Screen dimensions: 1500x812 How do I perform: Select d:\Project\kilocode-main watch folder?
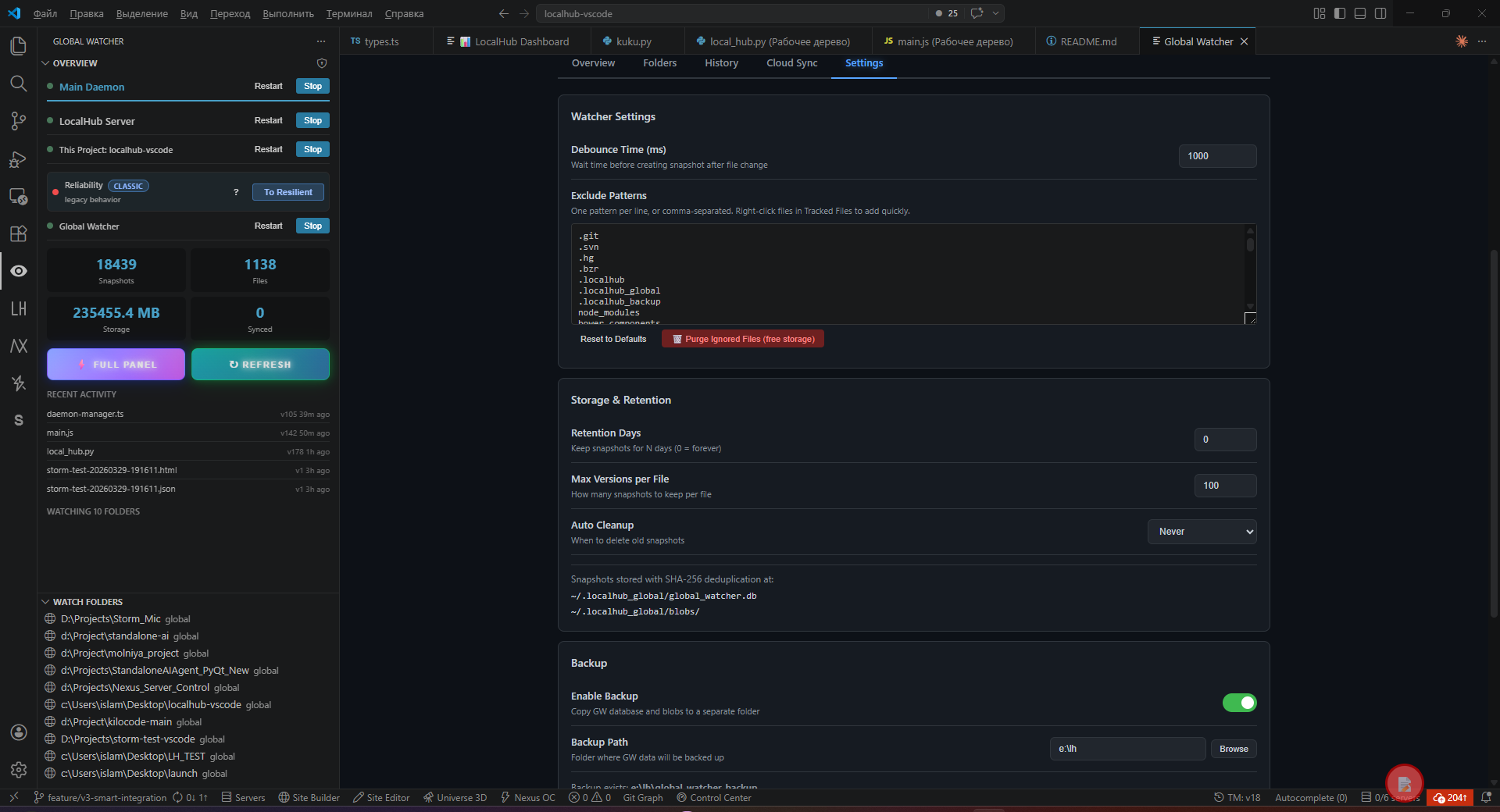(x=190, y=722)
